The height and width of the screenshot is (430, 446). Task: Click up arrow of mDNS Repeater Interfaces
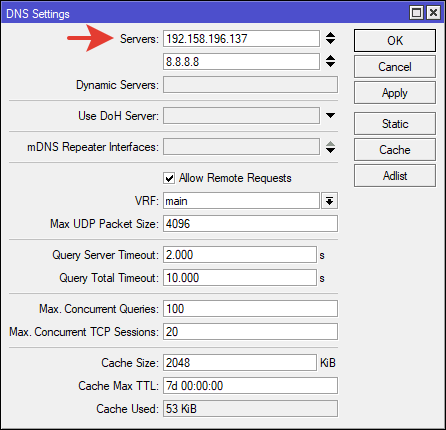pyautogui.click(x=330, y=144)
